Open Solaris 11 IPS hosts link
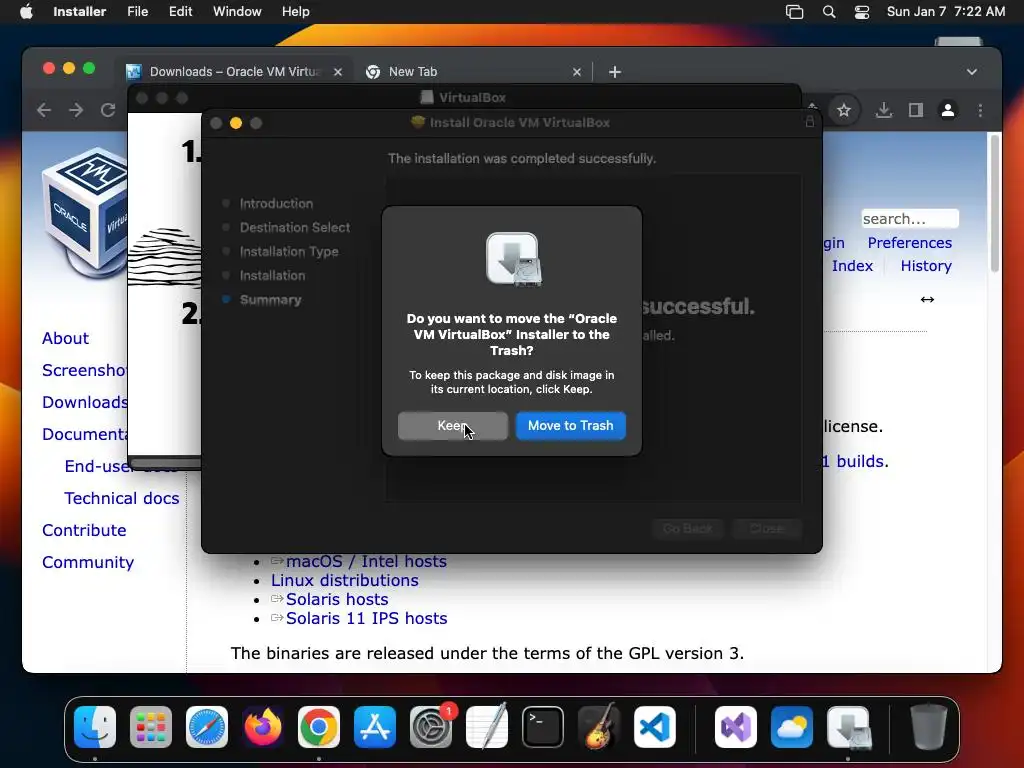Screen dimensions: 1024x768 [366, 618]
